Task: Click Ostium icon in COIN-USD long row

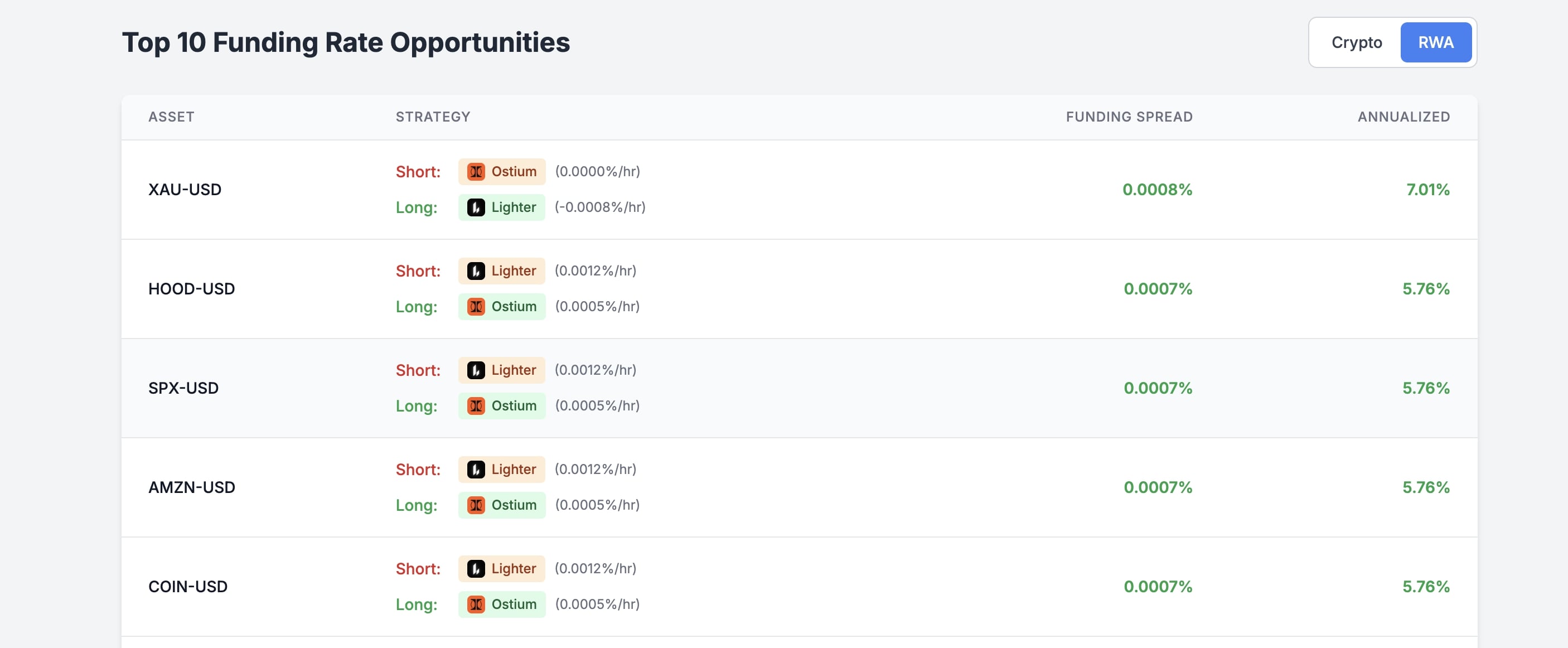Action: (476, 605)
